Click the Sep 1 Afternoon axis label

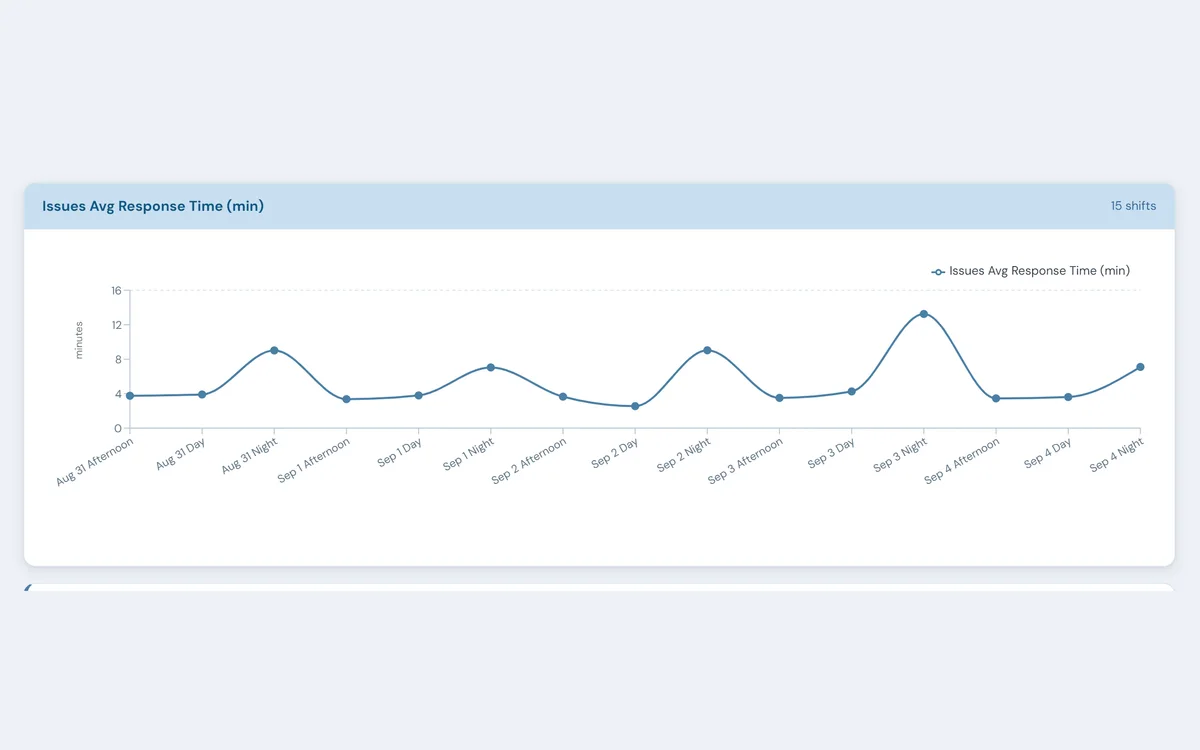[314, 460]
